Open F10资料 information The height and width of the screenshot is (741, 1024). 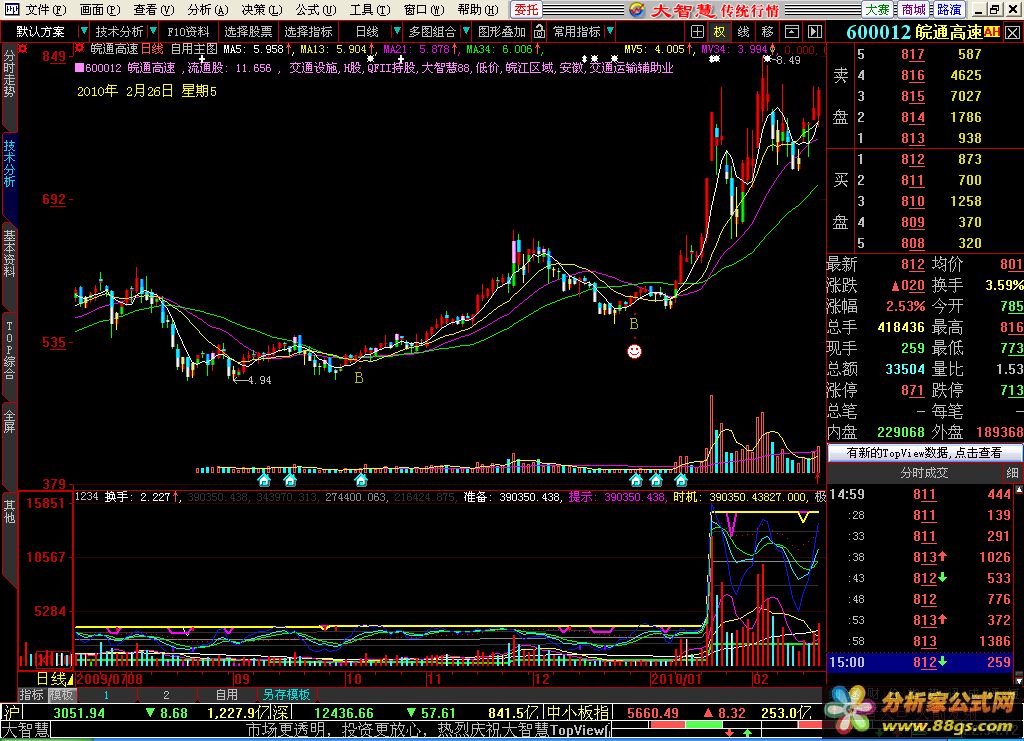(188, 31)
